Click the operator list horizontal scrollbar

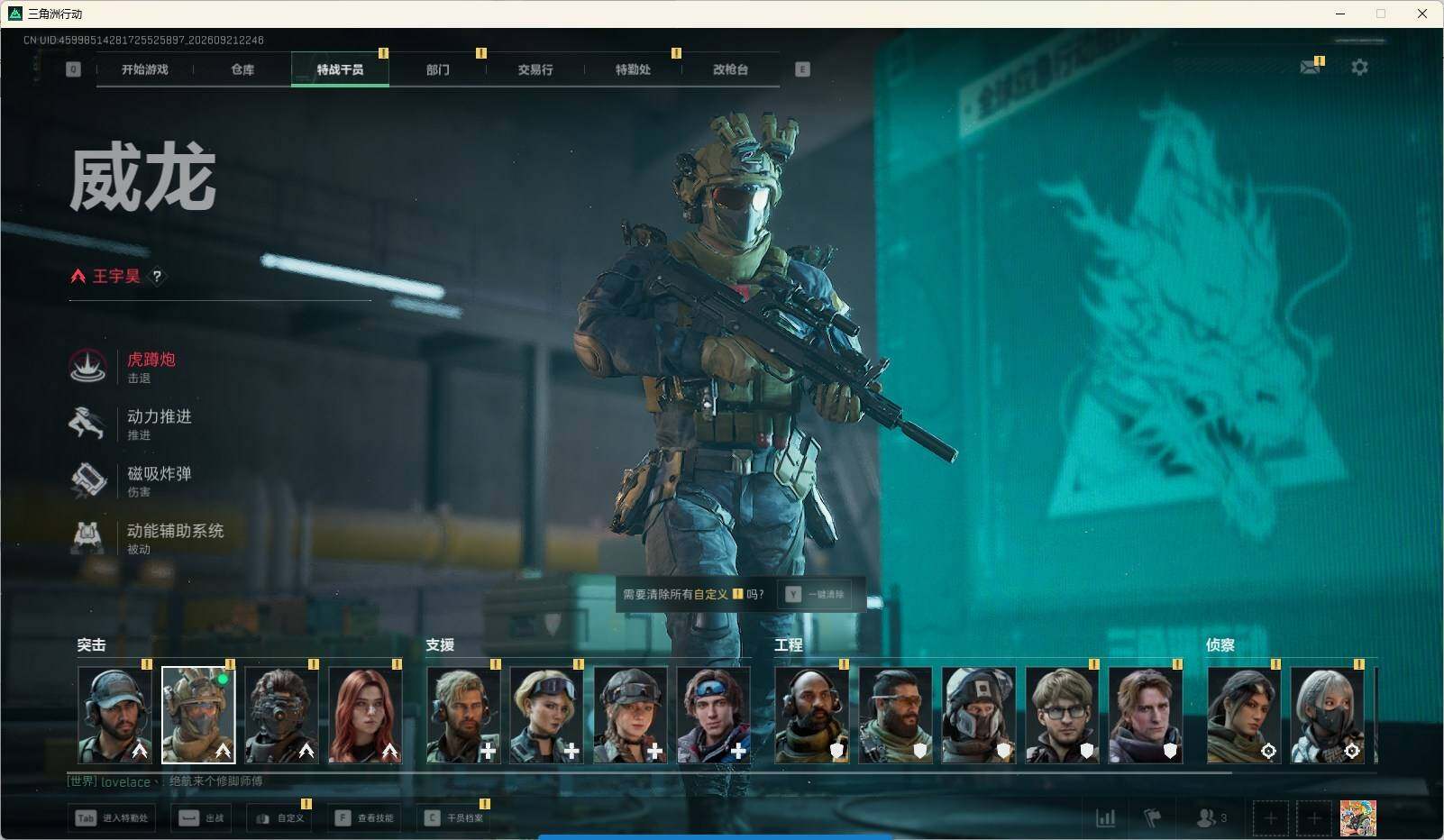click(x=649, y=772)
